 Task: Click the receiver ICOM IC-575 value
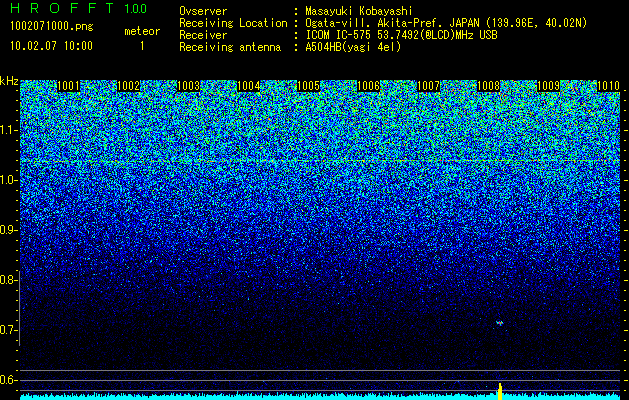coord(401,35)
